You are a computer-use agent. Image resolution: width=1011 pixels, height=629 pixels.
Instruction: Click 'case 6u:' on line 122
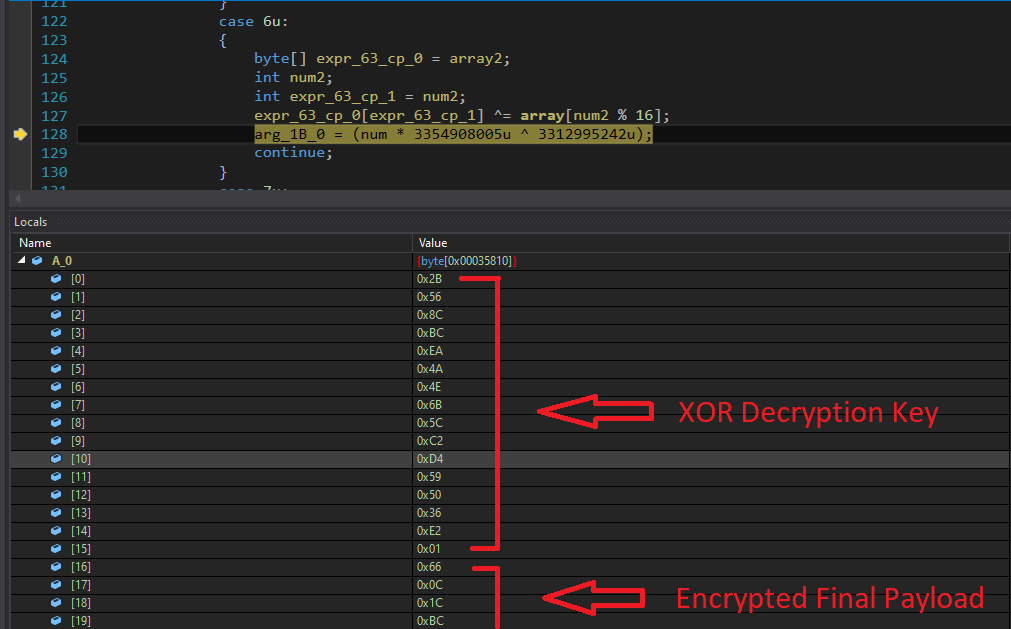[x=253, y=21]
